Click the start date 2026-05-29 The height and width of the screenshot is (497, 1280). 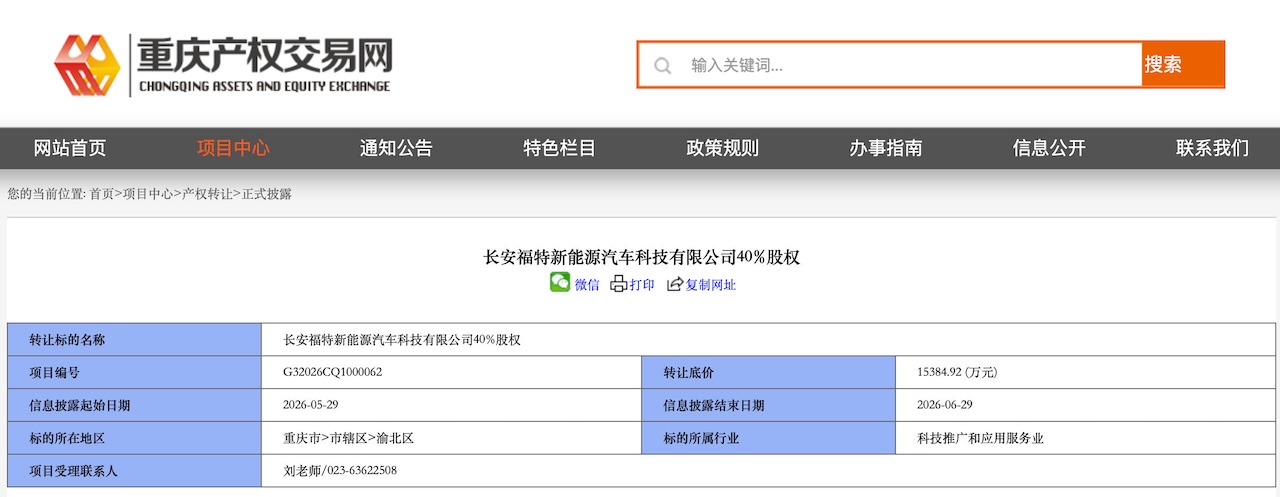312,405
